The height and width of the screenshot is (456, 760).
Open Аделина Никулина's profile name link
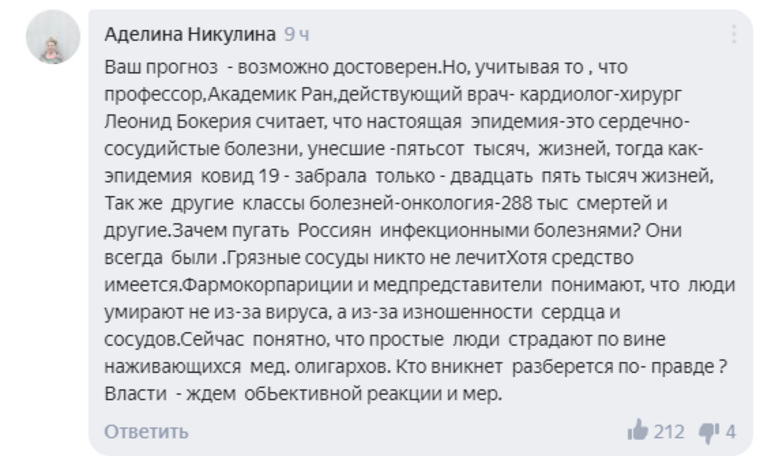(189, 35)
